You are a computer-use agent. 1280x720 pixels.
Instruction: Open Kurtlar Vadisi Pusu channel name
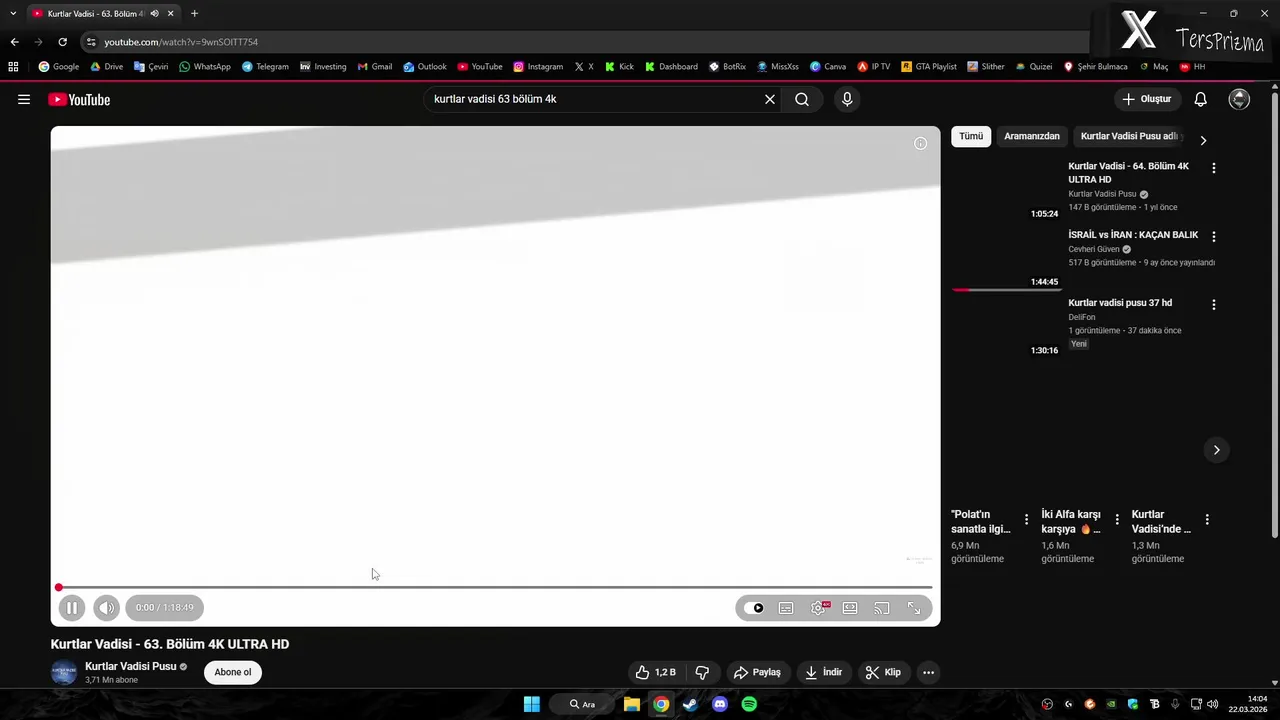[x=131, y=666]
